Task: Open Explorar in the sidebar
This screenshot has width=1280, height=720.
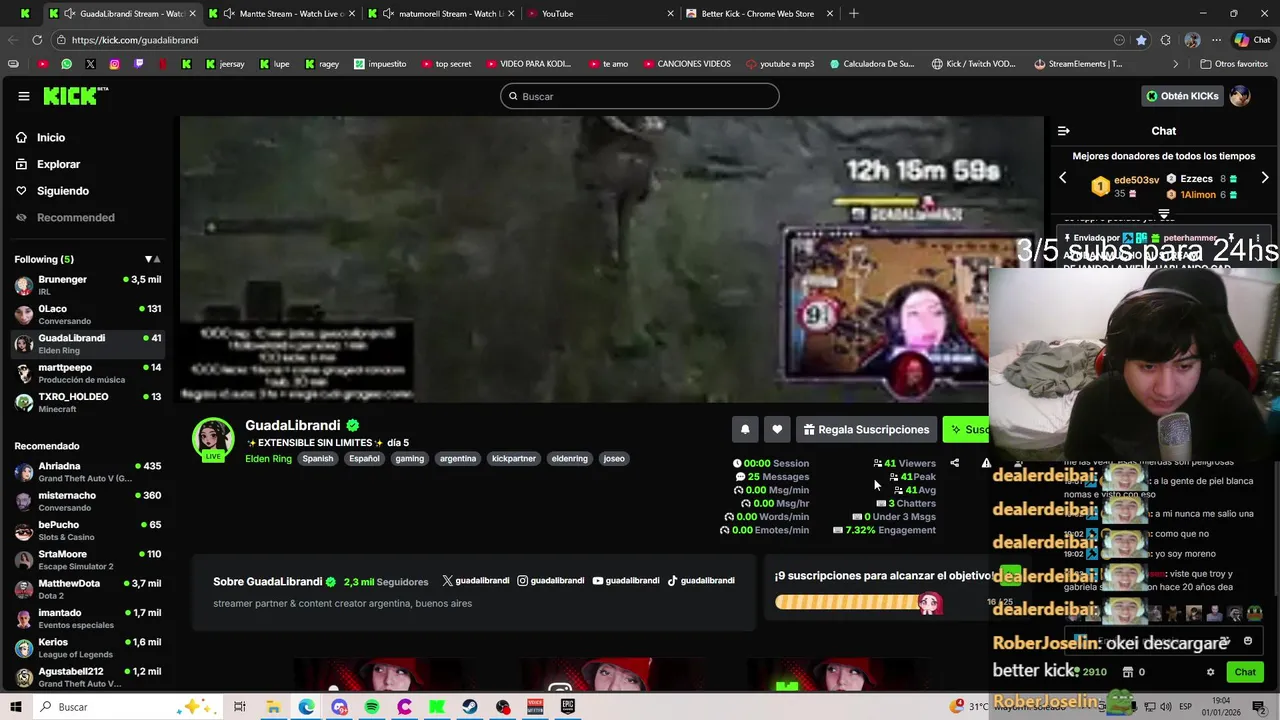Action: [58, 164]
